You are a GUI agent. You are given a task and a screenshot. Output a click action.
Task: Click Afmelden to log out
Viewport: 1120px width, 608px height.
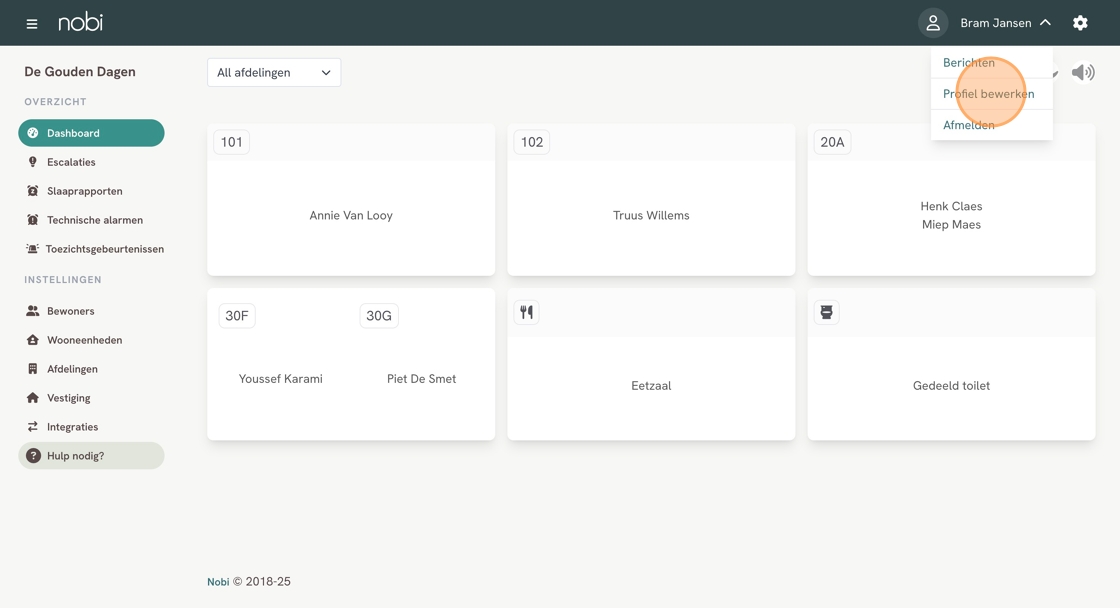(969, 125)
